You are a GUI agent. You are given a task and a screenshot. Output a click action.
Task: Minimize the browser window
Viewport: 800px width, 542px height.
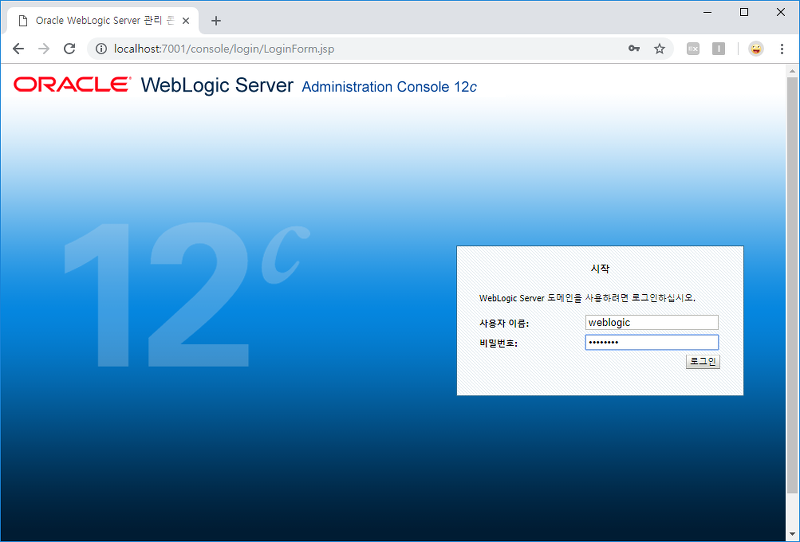point(707,12)
